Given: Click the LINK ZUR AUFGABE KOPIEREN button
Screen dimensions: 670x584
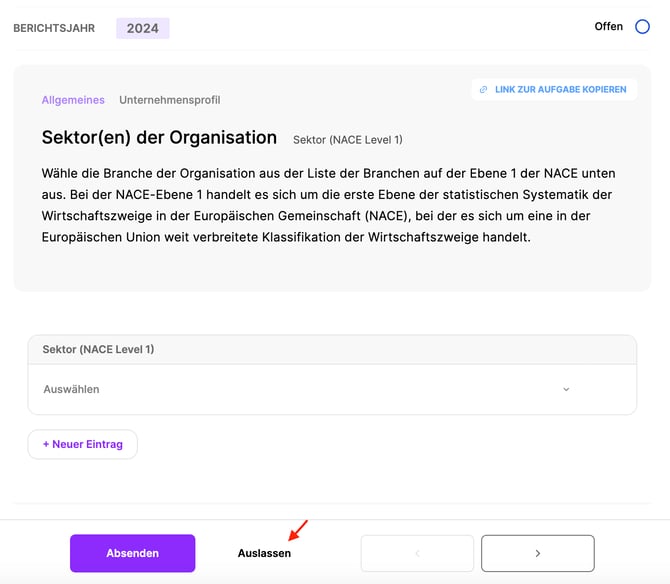Looking at the screenshot, I should [553, 90].
